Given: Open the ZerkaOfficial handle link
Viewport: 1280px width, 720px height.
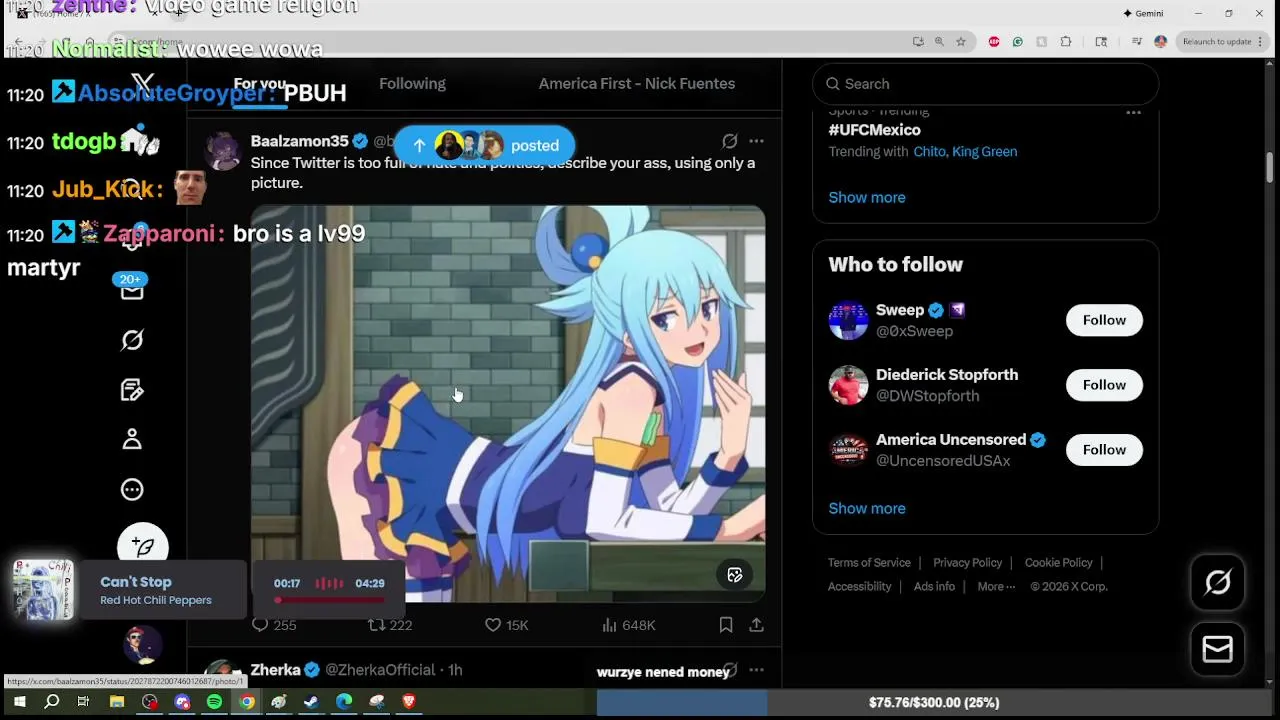Looking at the screenshot, I should click(x=380, y=669).
